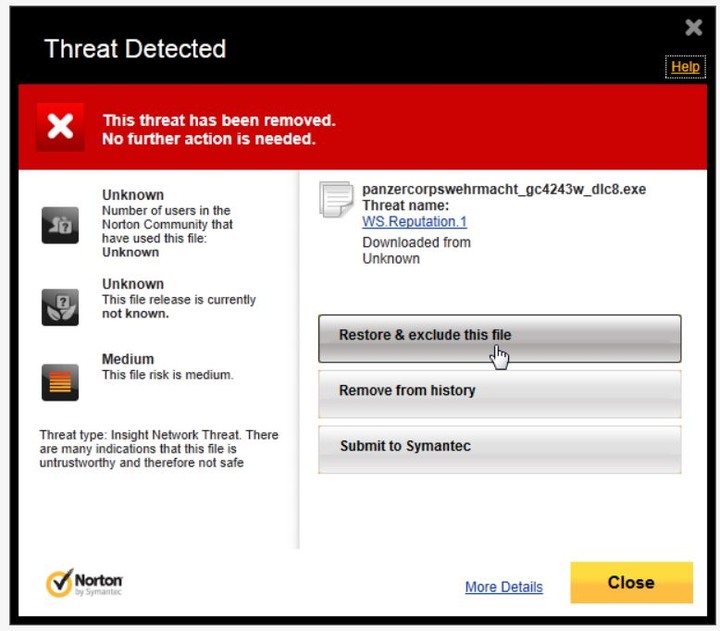
Task: Click 'Downloaded from' label
Action: [x=416, y=242]
